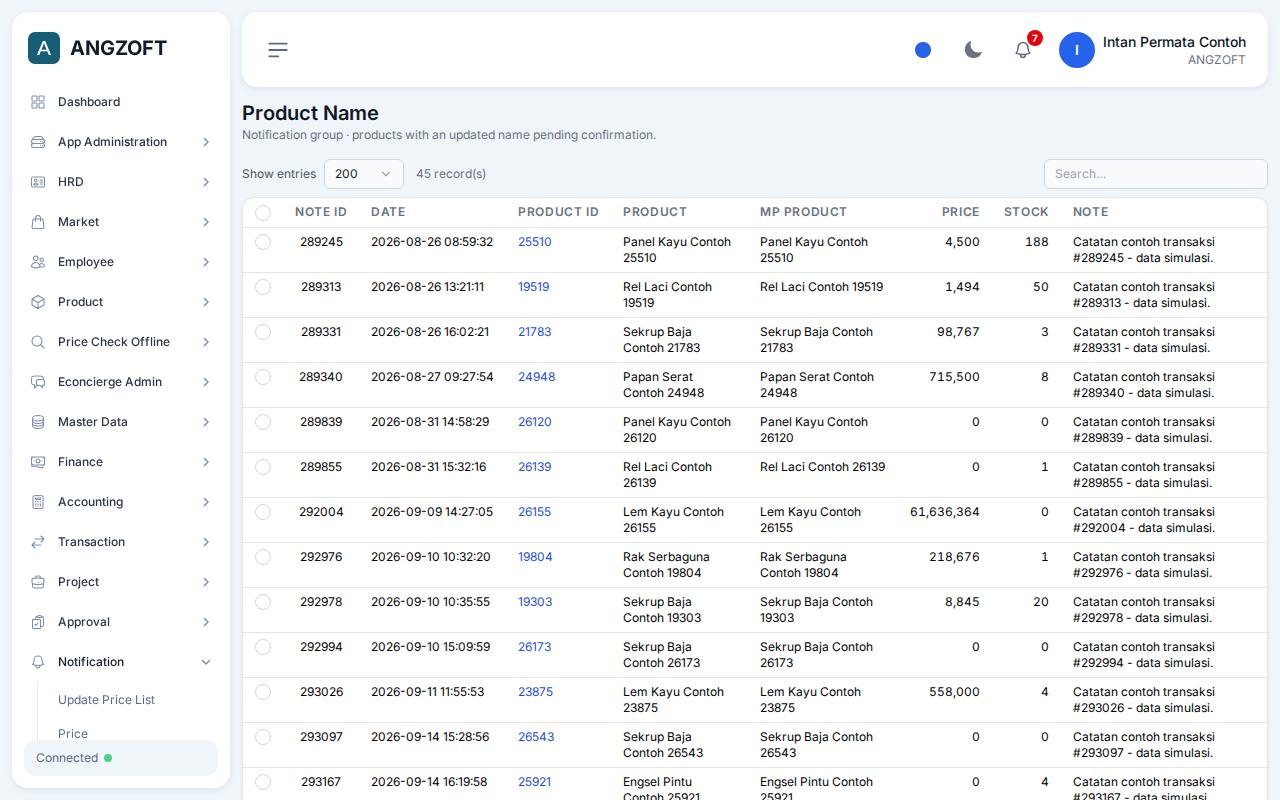
Task: Open the user avatar "I" icon
Action: (1077, 50)
